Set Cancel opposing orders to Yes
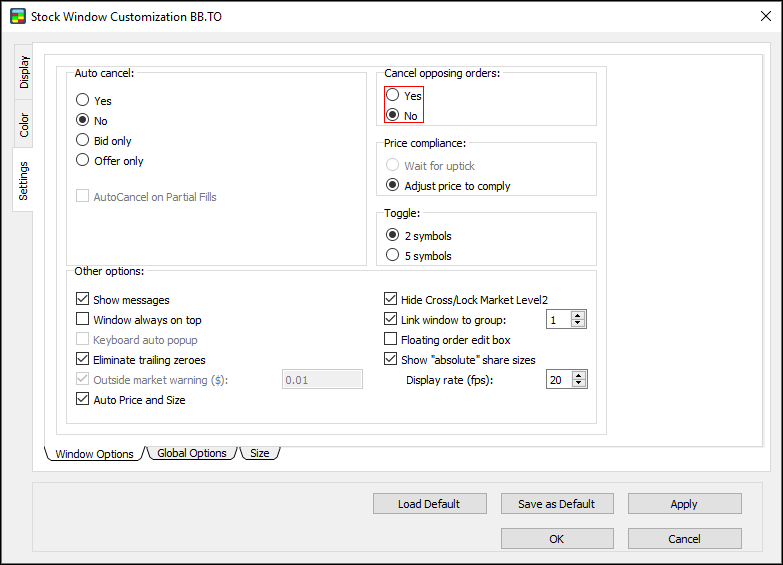This screenshot has width=783, height=565. click(393, 96)
